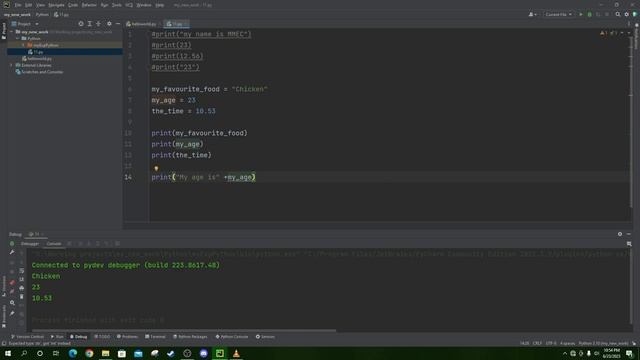Click the console horizontal scrollbar

coord(184,330)
